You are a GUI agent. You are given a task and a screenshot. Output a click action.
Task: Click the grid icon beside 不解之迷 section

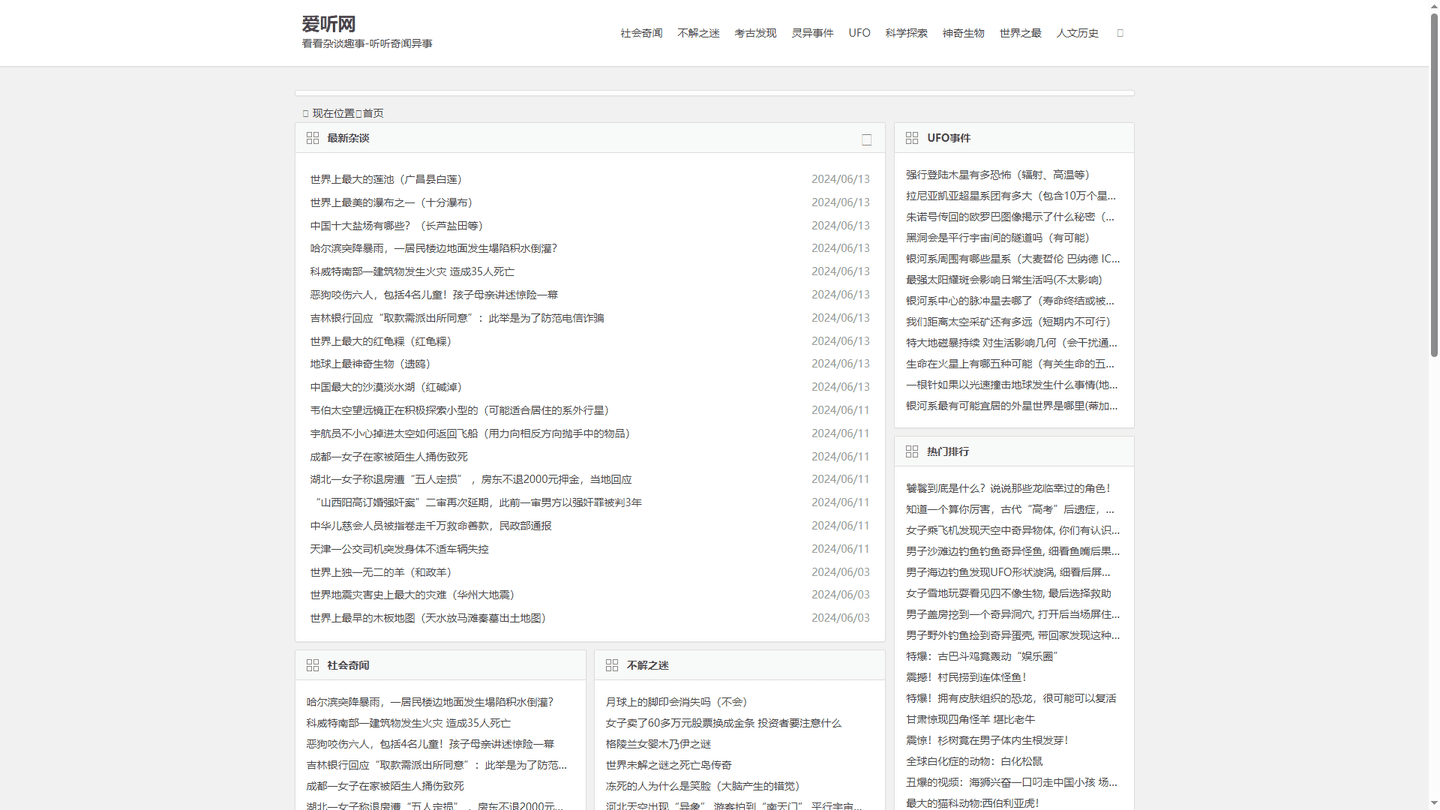[x=612, y=665]
